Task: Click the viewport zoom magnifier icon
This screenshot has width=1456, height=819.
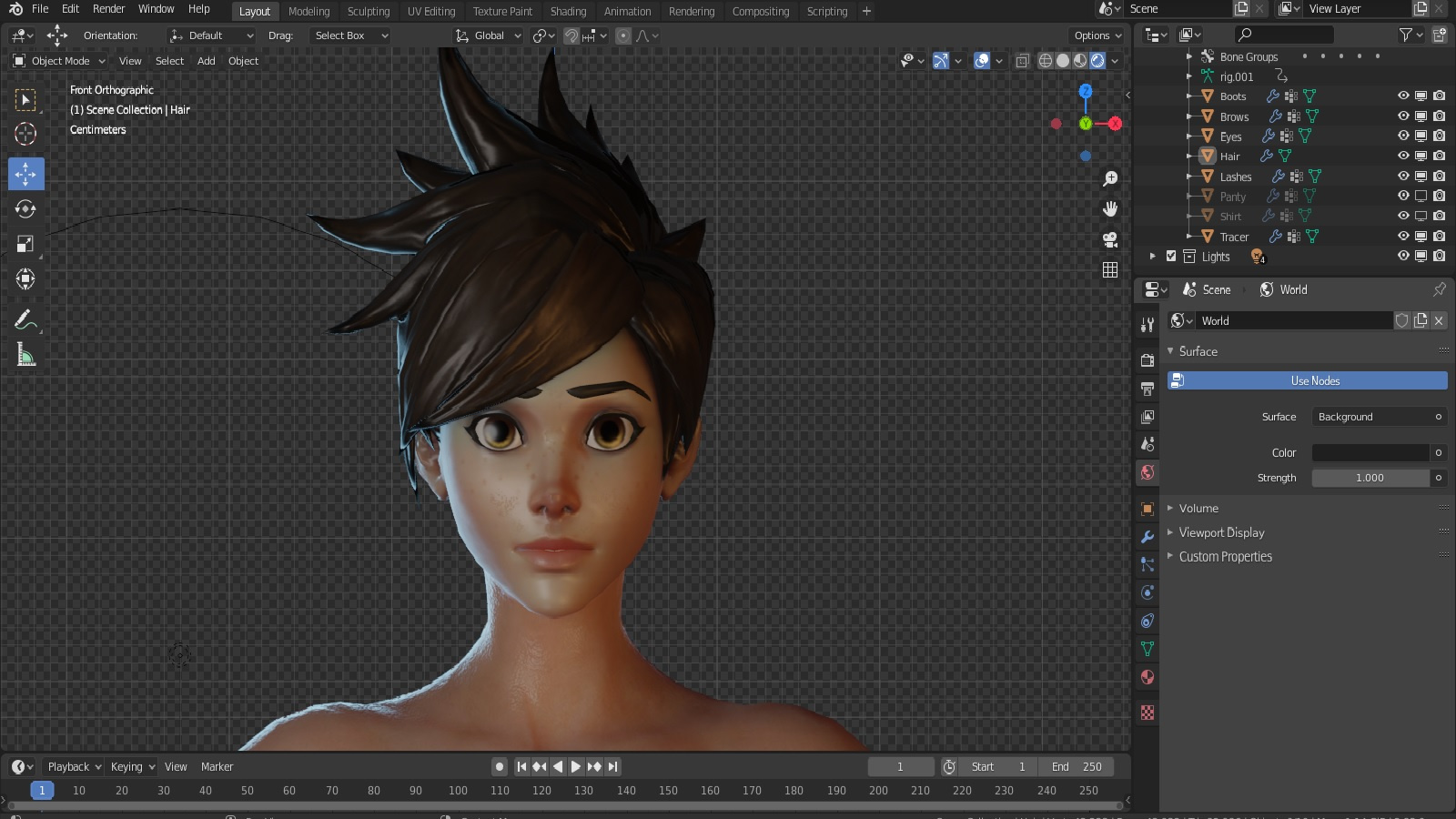Action: click(x=1110, y=179)
